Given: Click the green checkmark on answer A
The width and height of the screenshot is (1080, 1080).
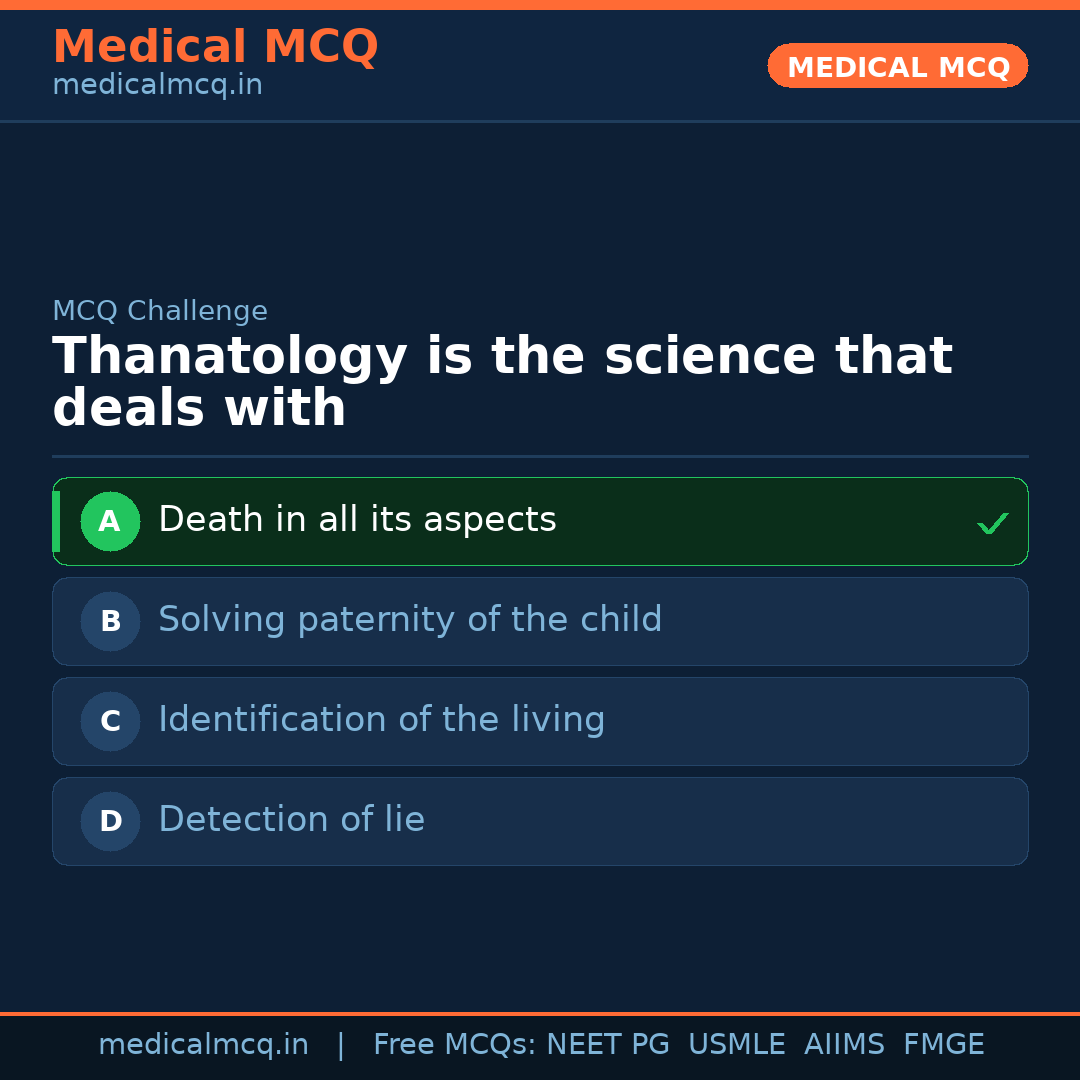Looking at the screenshot, I should 992,523.
